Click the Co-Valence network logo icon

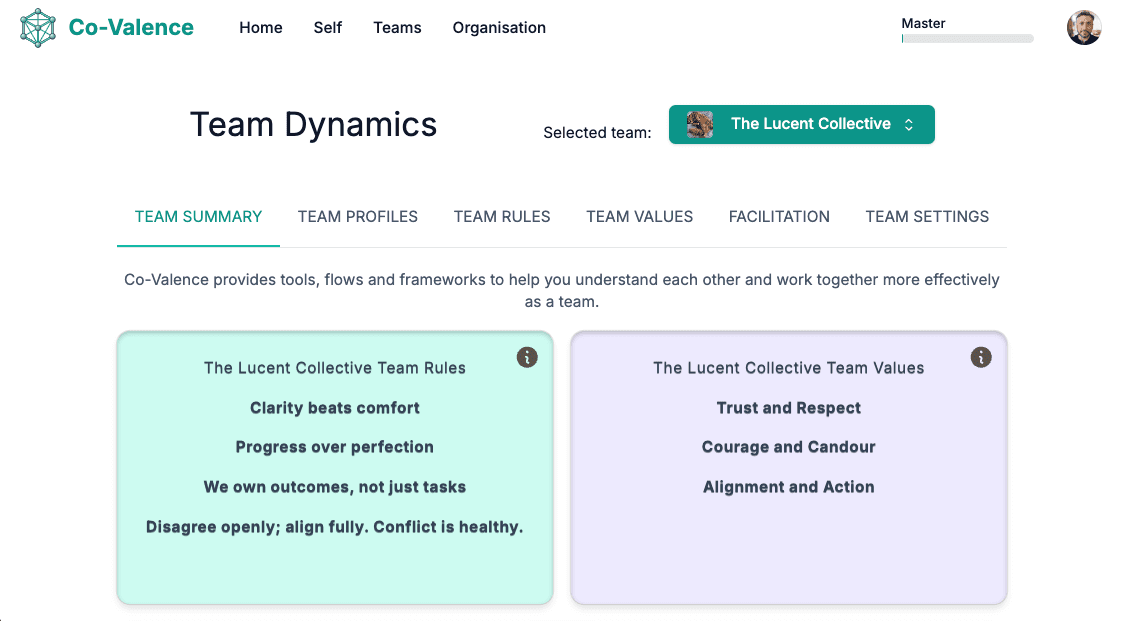pos(38,28)
